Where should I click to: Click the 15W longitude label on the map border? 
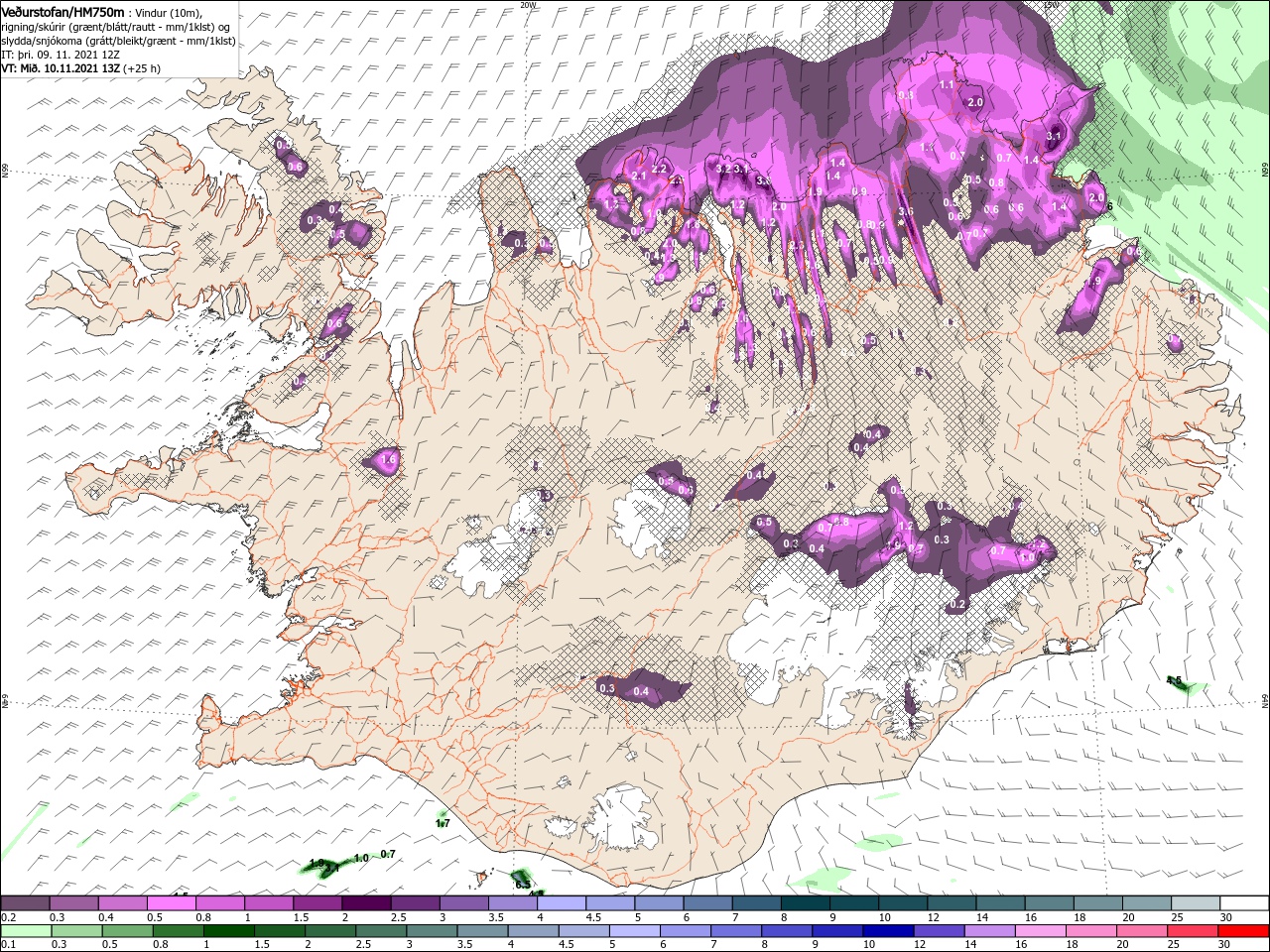pyautogui.click(x=1052, y=5)
